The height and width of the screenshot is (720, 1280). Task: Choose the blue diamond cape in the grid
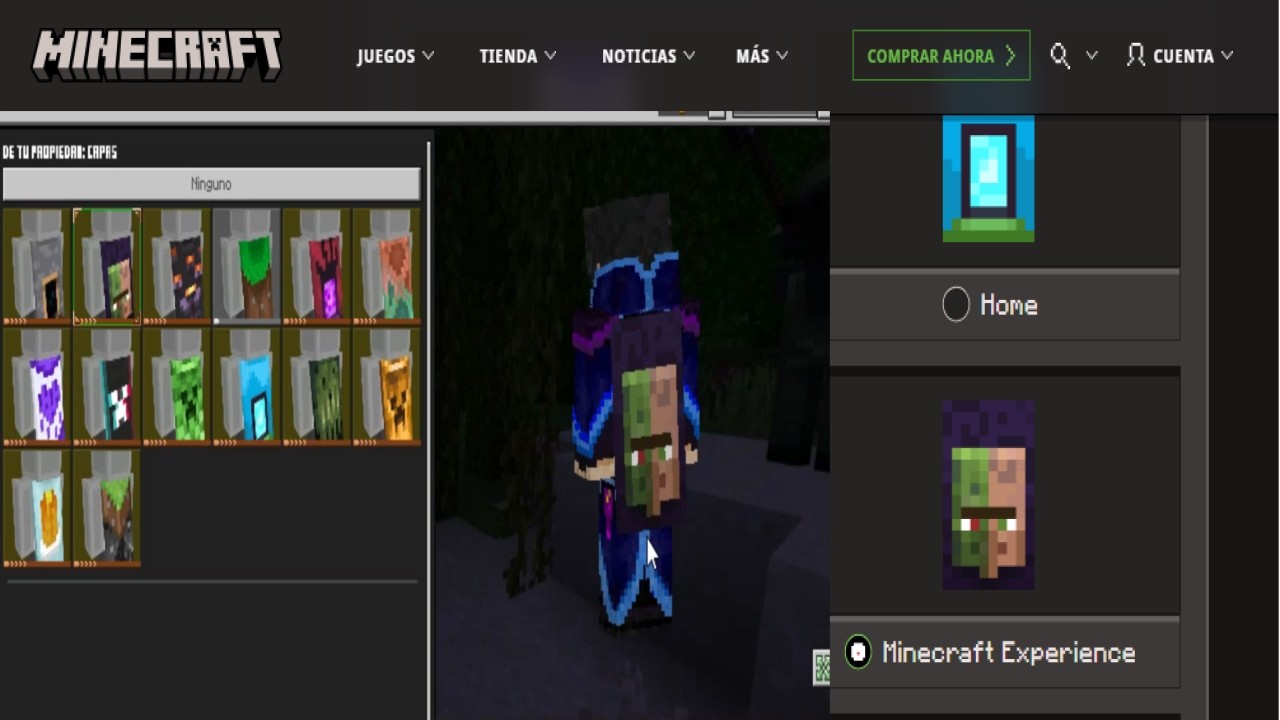point(247,386)
